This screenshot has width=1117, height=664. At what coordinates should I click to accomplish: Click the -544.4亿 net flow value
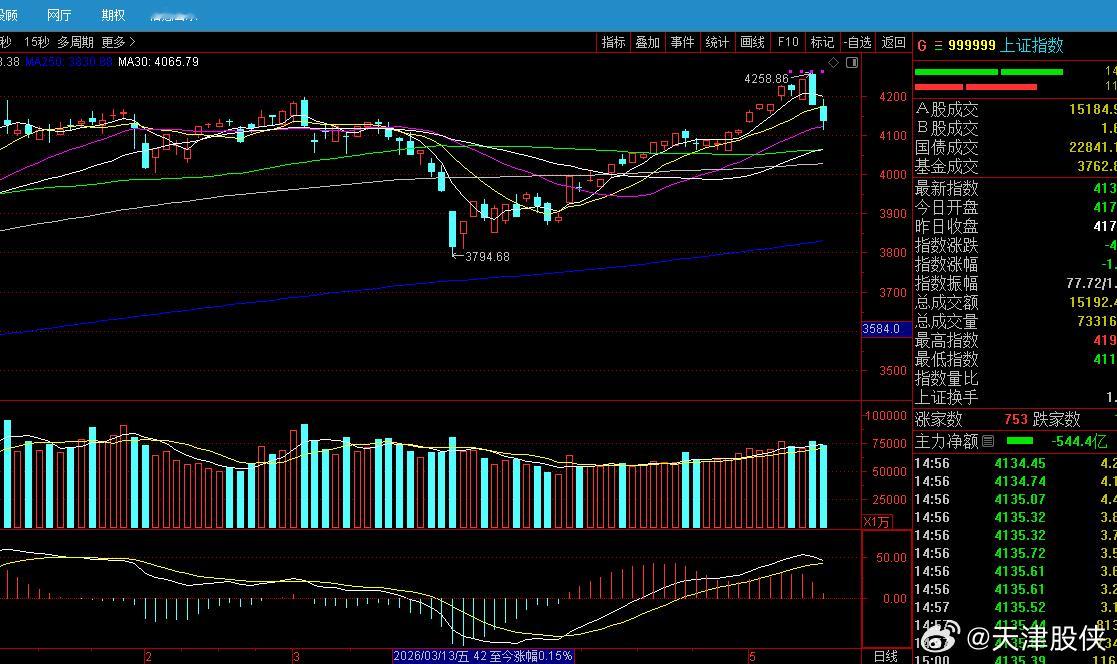1080,442
